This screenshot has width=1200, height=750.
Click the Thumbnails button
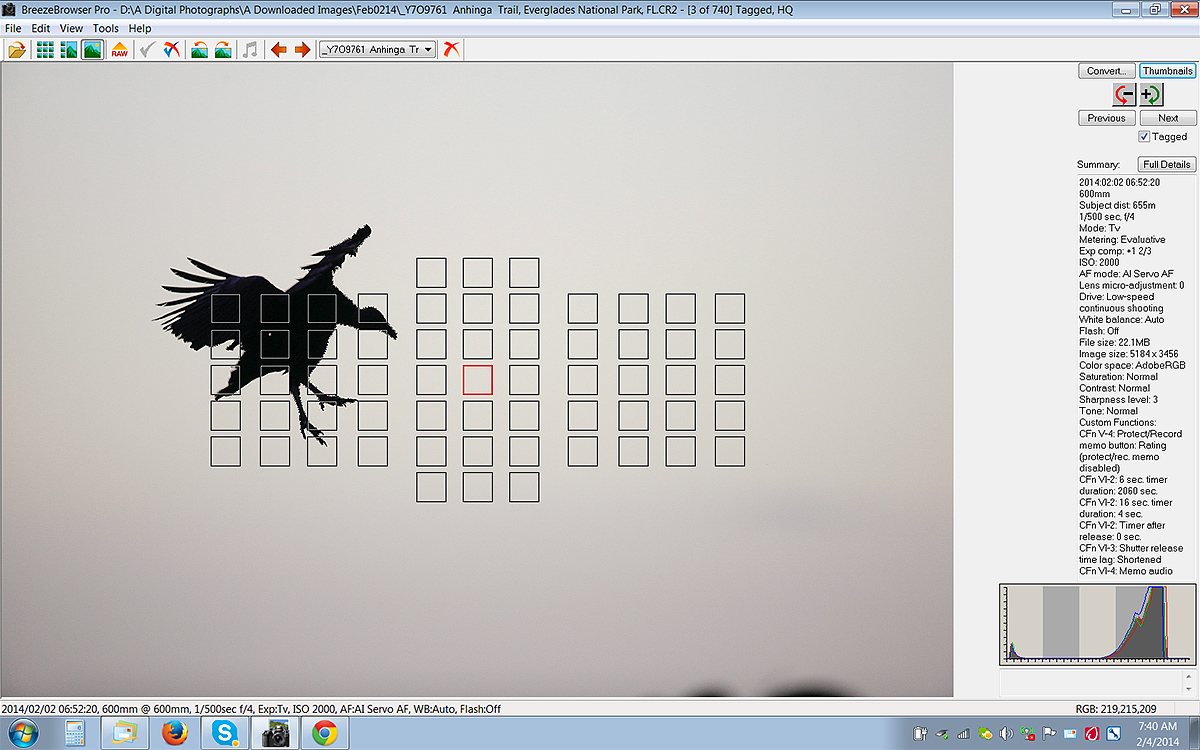pyautogui.click(x=1168, y=71)
